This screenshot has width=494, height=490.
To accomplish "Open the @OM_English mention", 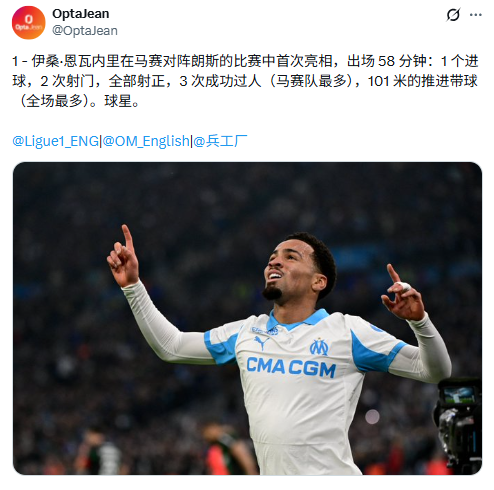I will point(146,141).
